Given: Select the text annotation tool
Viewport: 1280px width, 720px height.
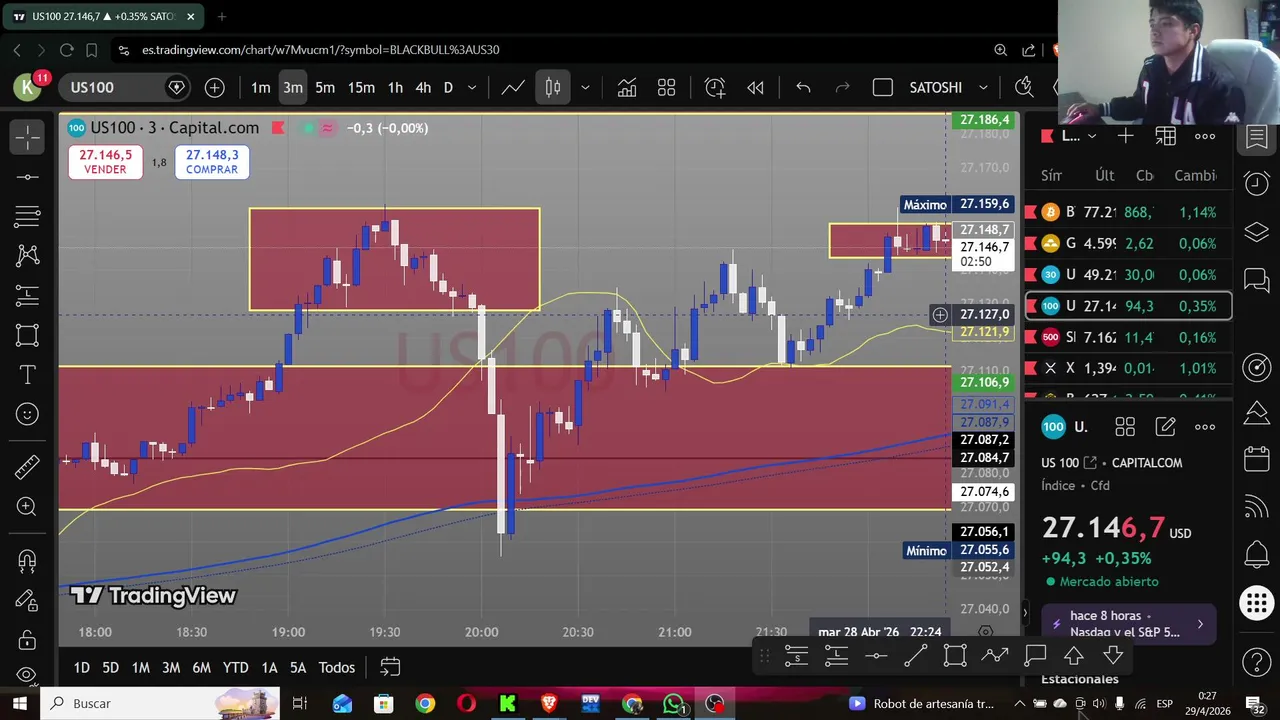Looking at the screenshot, I should coord(27,375).
